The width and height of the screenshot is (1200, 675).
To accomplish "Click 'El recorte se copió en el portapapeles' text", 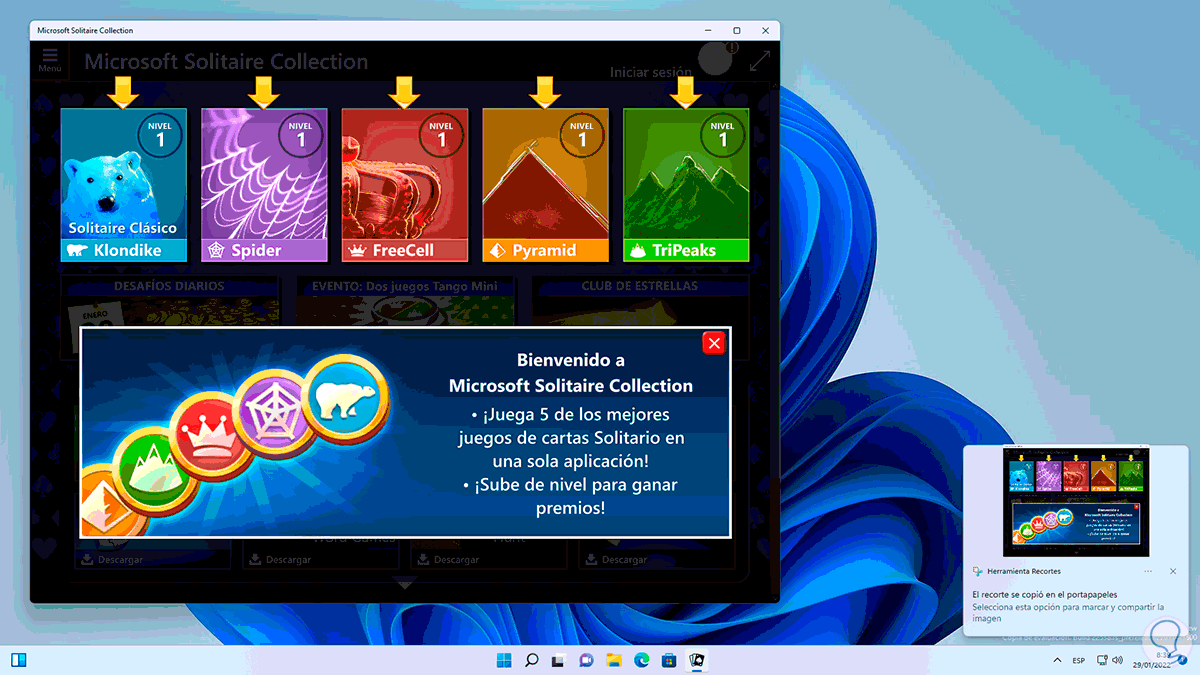I will click(1044, 594).
